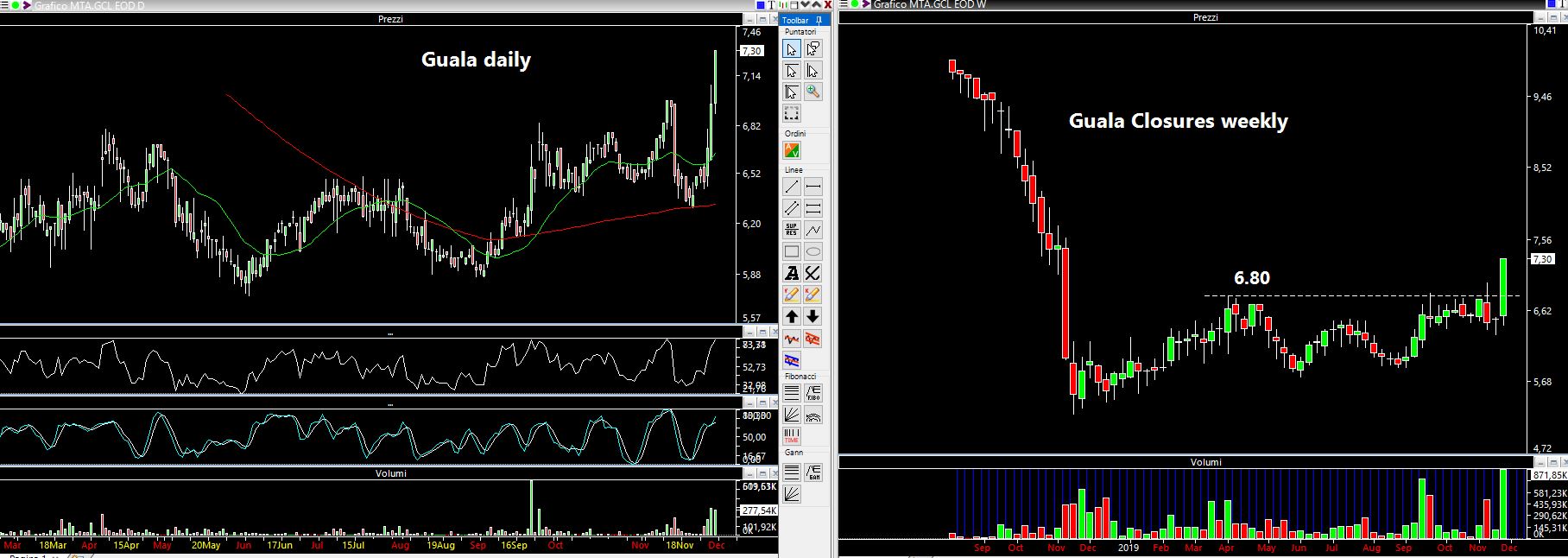
Task: Select the Gann fan tool
Action: (x=792, y=494)
